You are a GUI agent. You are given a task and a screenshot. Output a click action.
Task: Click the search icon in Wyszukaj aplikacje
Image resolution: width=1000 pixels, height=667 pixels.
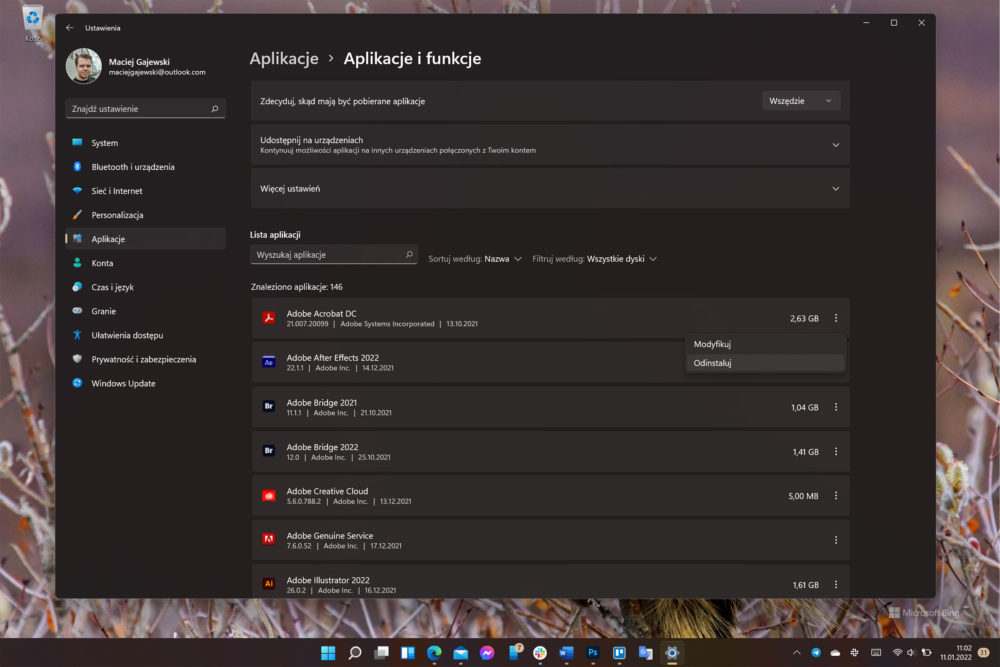(x=409, y=254)
